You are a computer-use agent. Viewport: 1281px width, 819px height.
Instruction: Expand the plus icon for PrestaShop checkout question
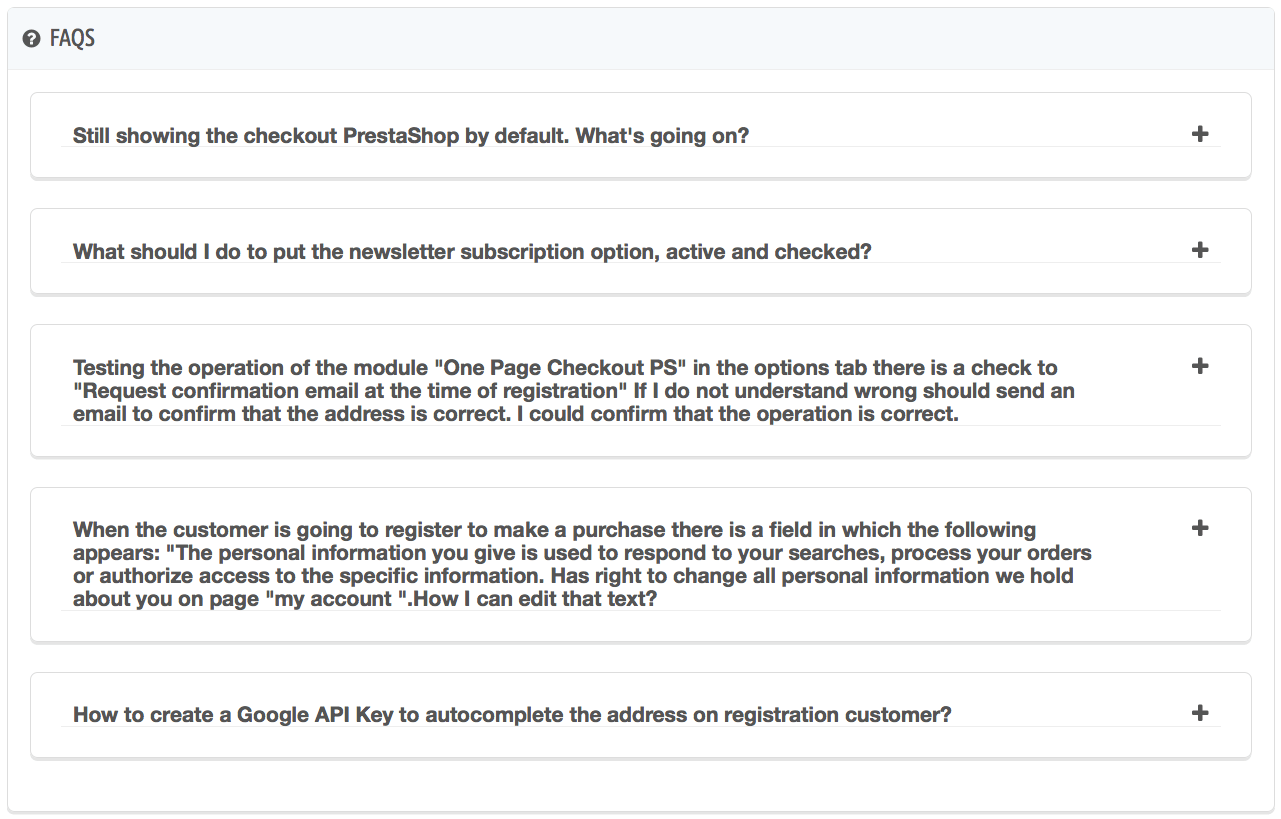click(1201, 134)
